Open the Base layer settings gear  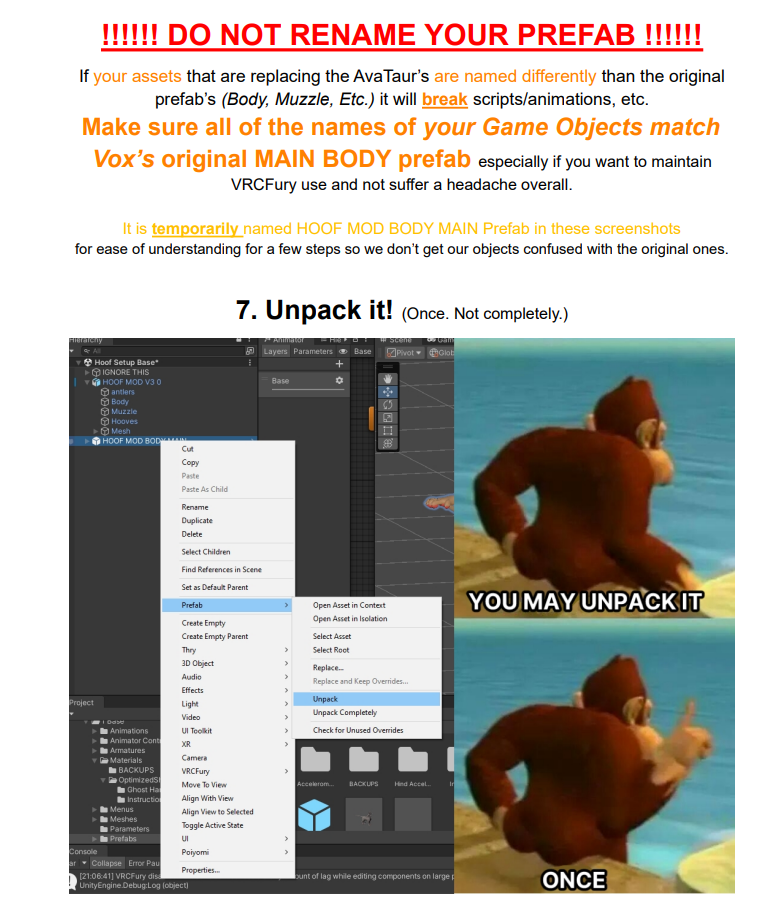[x=339, y=381]
